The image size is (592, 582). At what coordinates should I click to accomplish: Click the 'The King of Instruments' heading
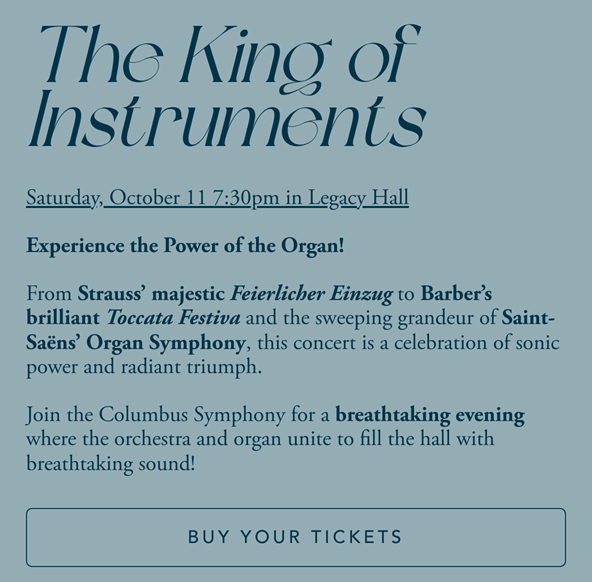pos(228,86)
